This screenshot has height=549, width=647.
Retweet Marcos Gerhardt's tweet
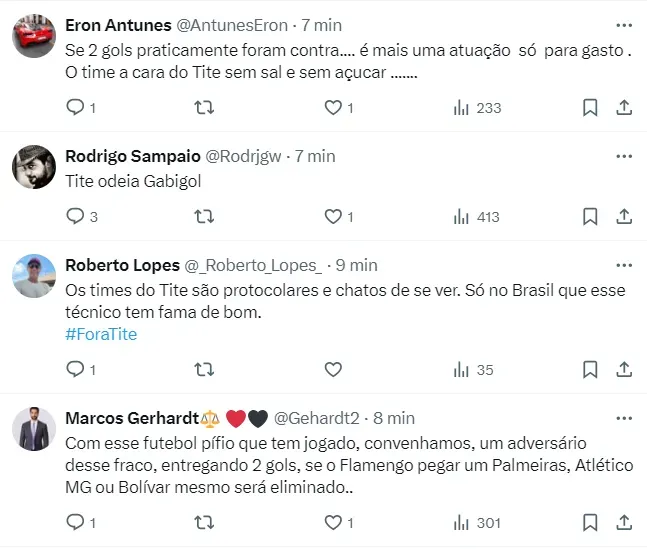(x=205, y=522)
